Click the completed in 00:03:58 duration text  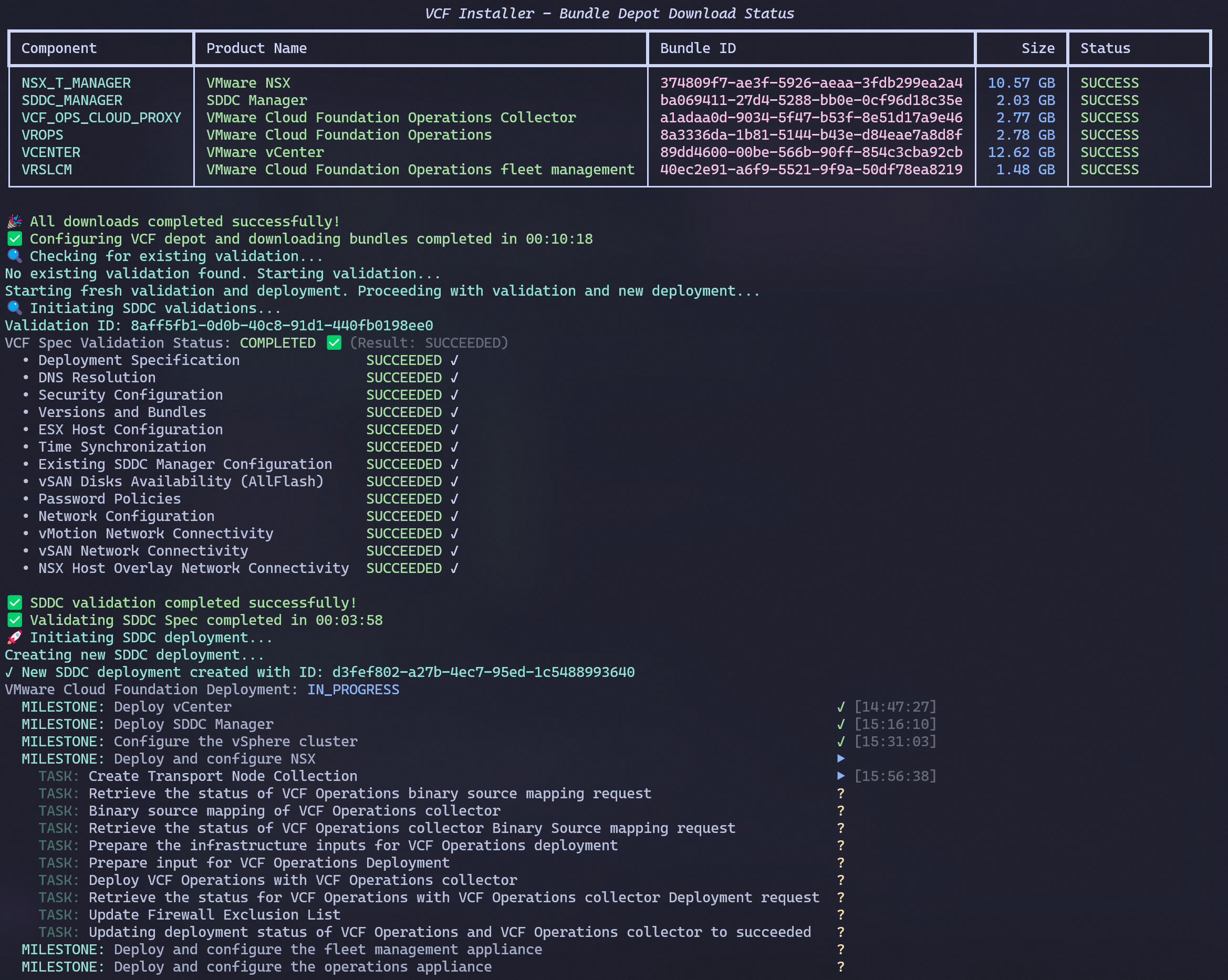click(295, 620)
